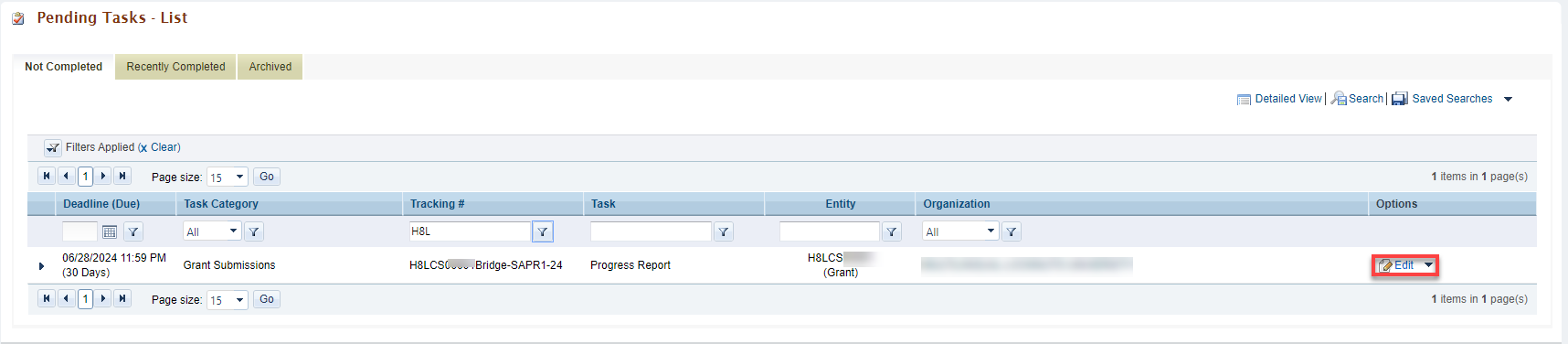
Task: Sort by Task column header
Action: click(x=603, y=204)
